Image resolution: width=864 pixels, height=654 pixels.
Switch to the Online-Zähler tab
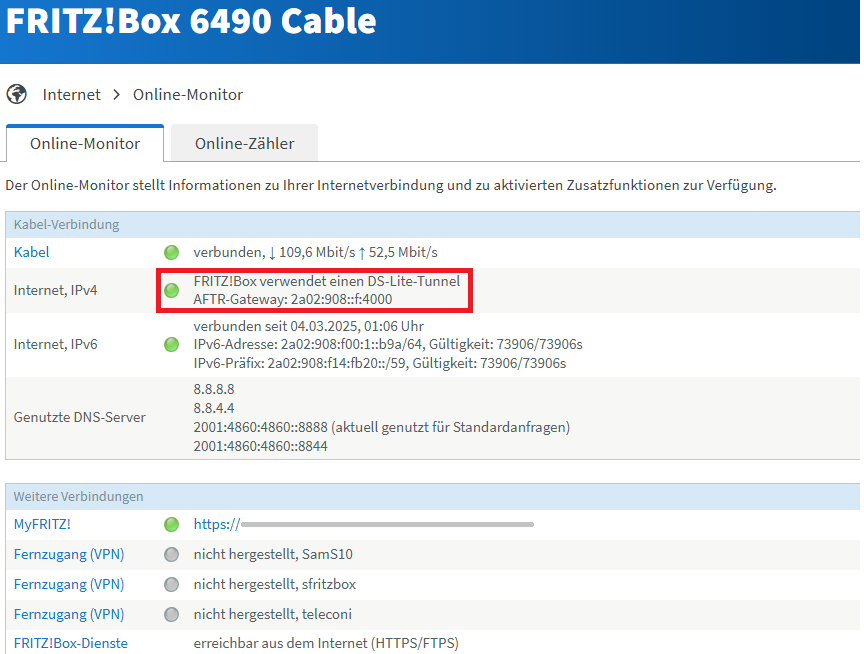coord(244,143)
